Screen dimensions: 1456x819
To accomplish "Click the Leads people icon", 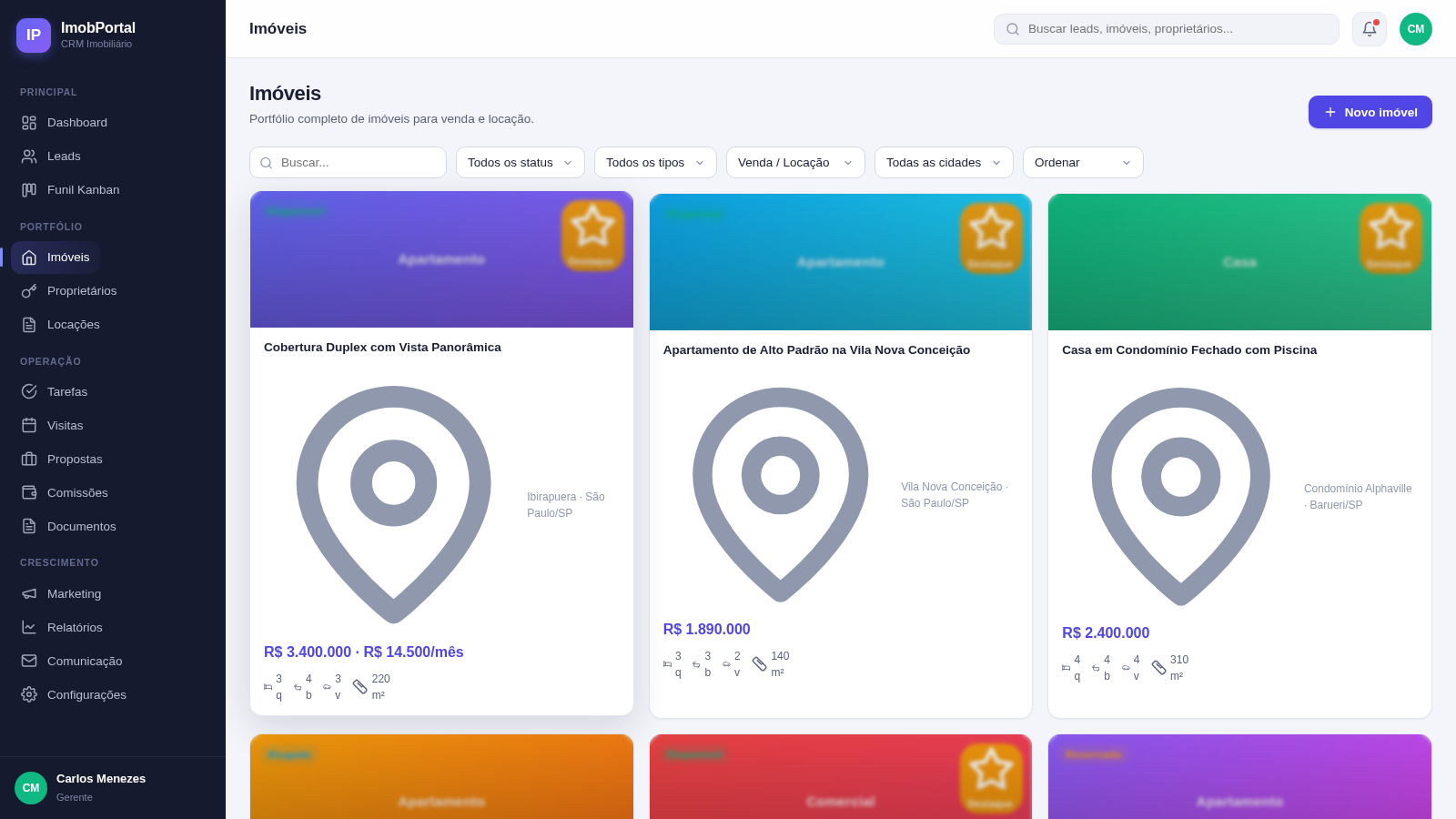I will click(29, 157).
